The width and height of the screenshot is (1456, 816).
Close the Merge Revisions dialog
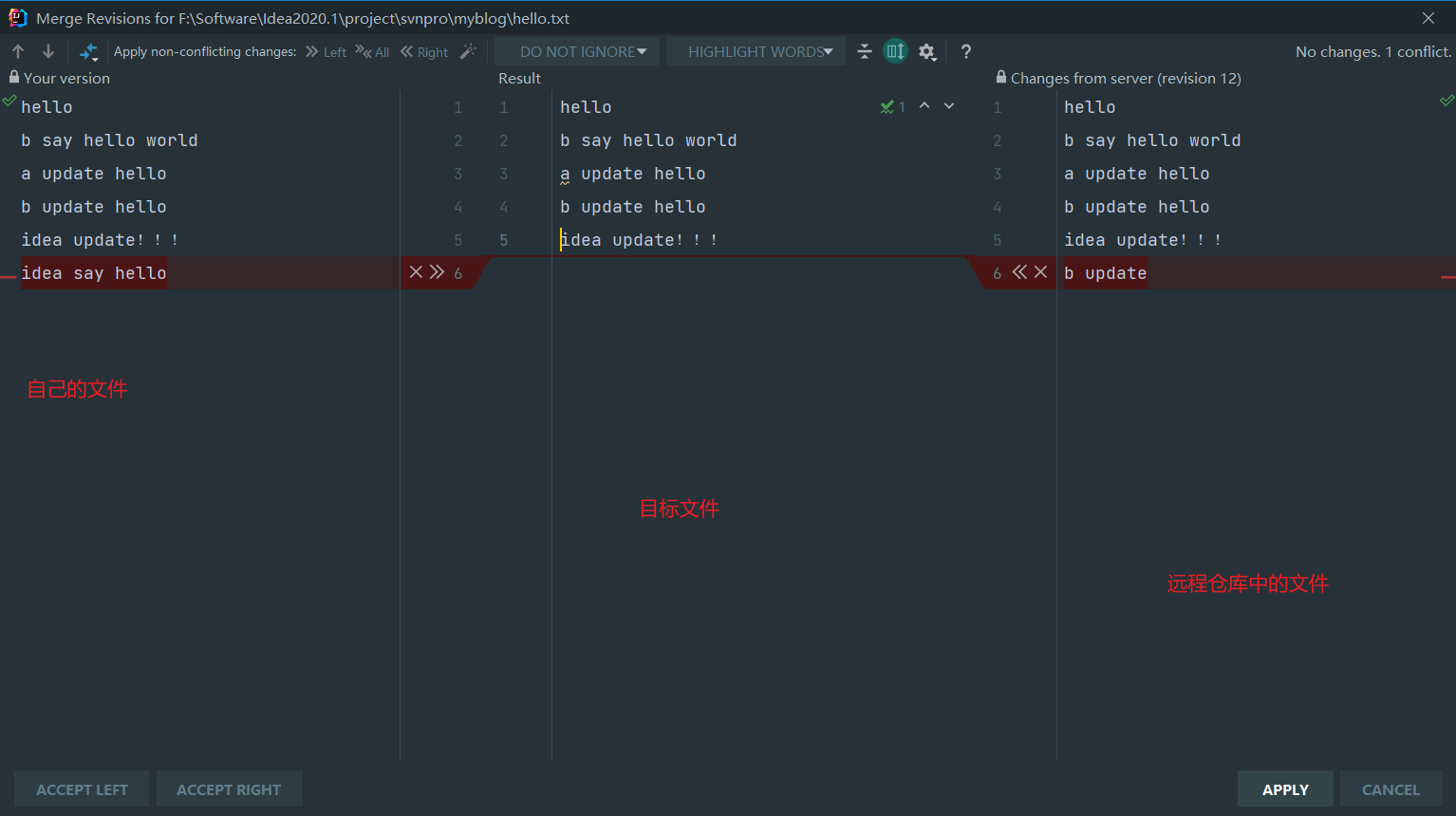point(1428,18)
